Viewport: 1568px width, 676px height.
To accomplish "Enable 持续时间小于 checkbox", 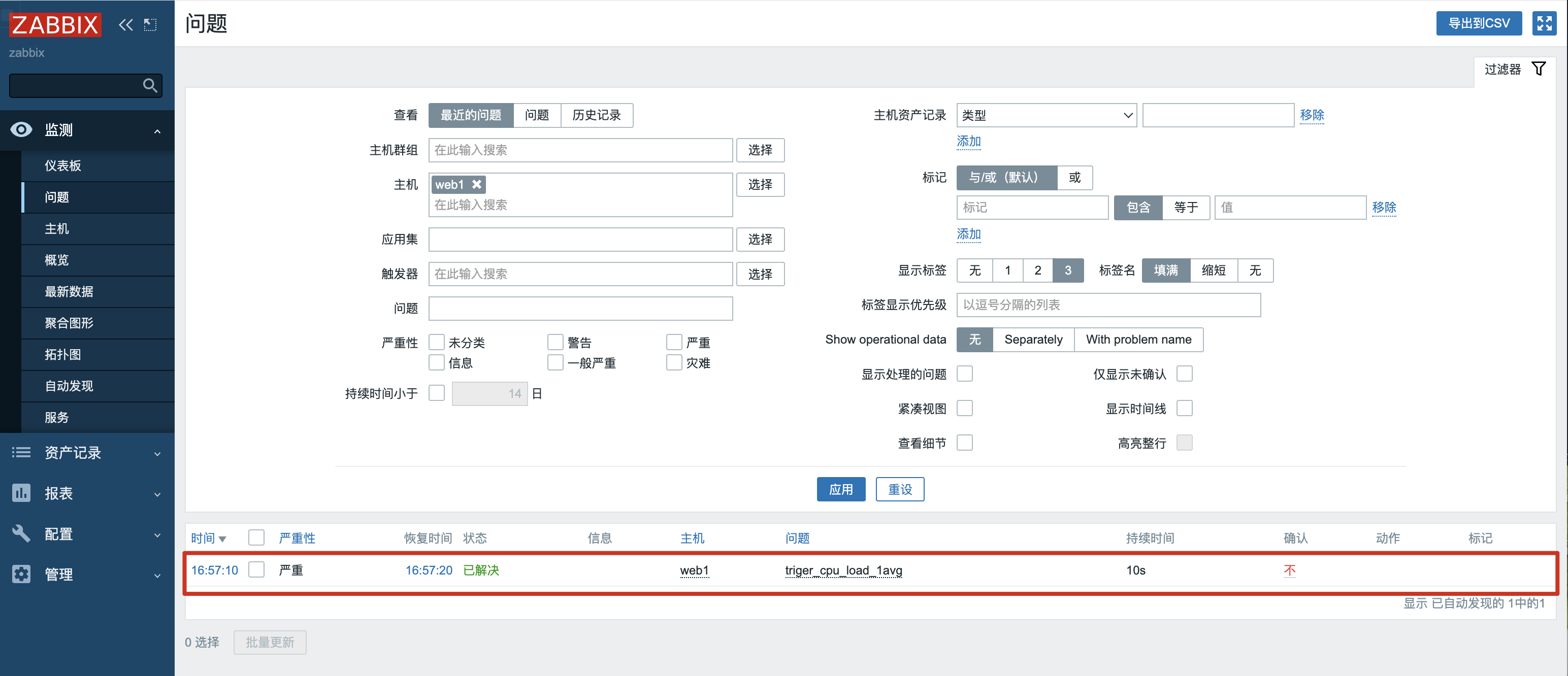I will pos(437,393).
